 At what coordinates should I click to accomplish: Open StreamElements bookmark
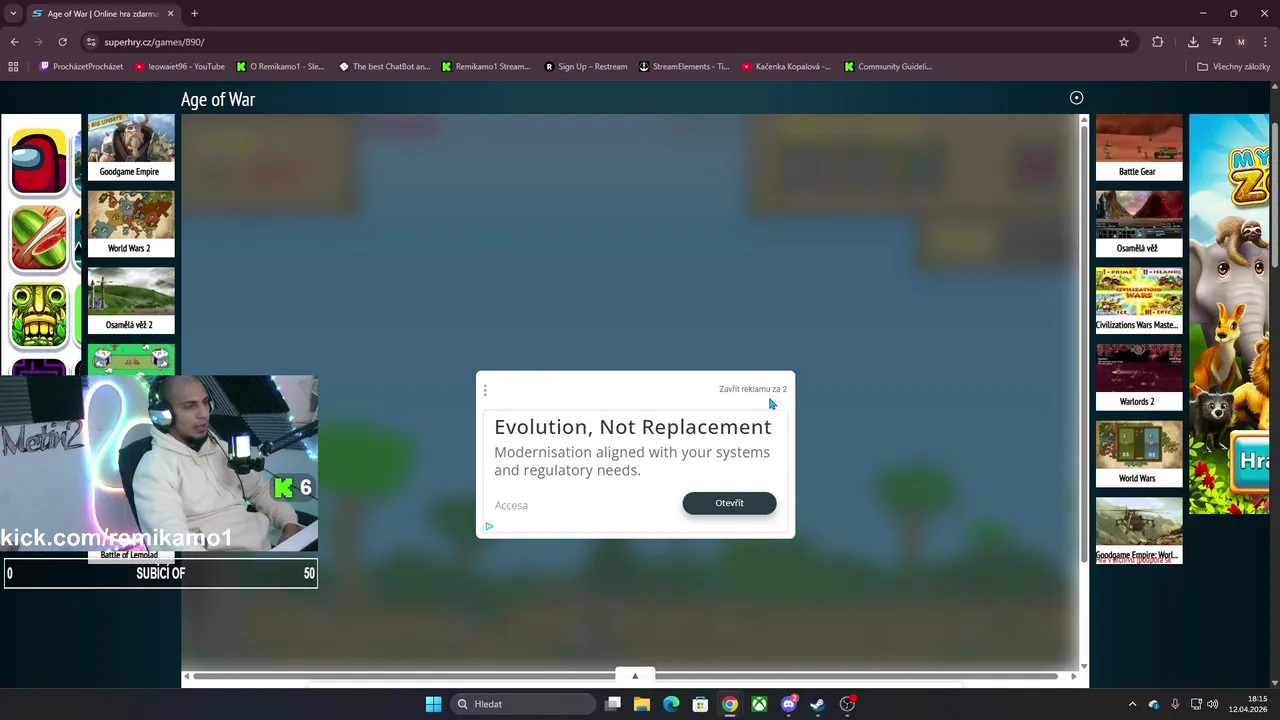pyautogui.click(x=684, y=67)
